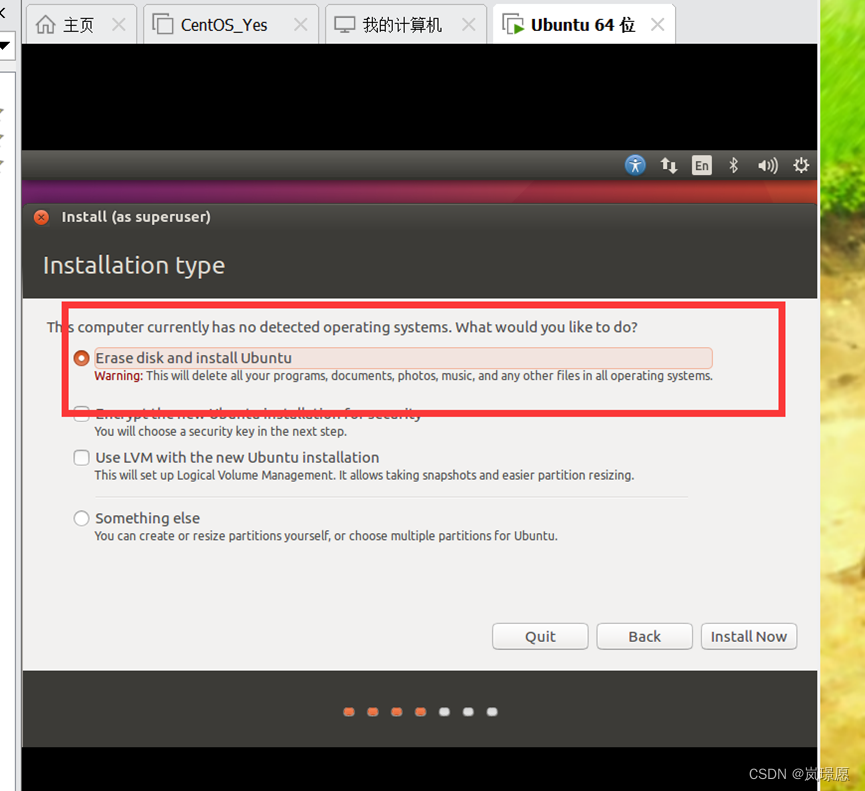
Task: Switch to the CentOS_Yes tab
Action: pos(225,23)
